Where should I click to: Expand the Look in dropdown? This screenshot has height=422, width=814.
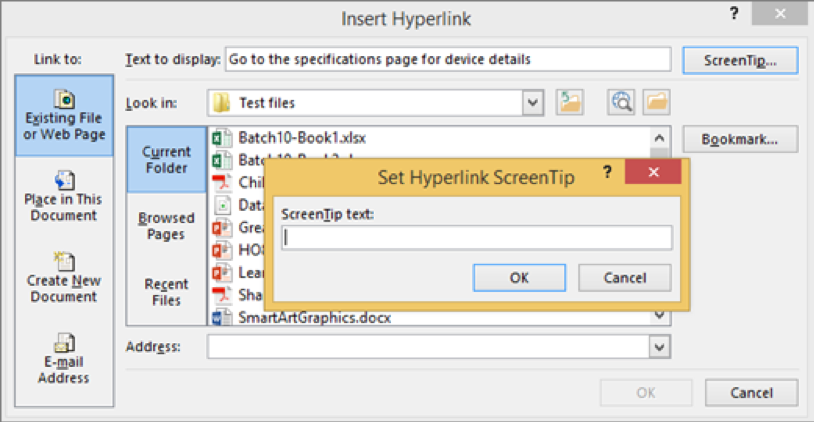coord(533,102)
